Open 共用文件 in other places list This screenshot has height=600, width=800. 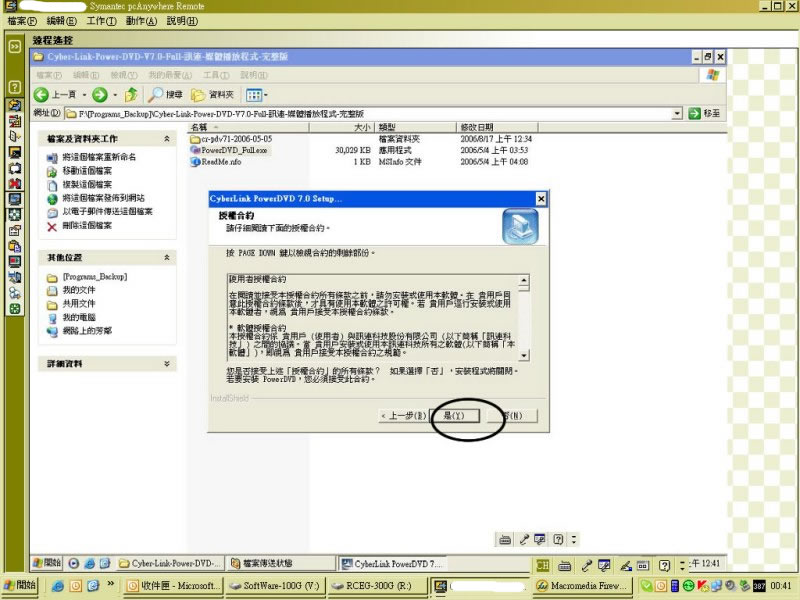pyautogui.click(x=79, y=304)
